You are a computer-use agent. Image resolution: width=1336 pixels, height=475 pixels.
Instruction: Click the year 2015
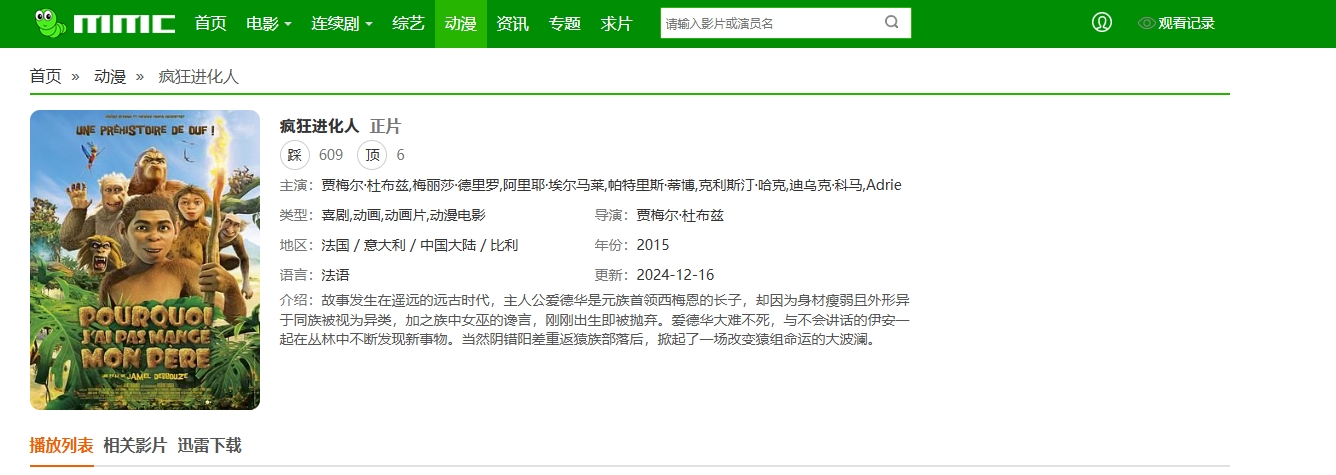coord(653,245)
